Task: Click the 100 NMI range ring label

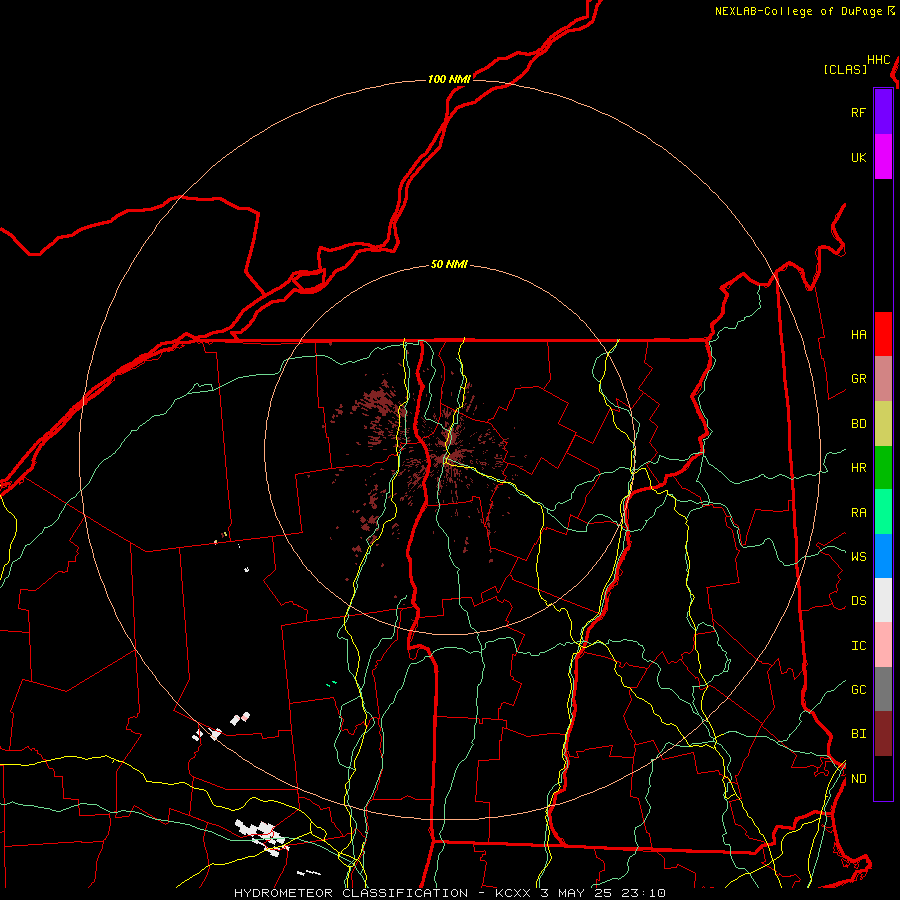Action: tap(449, 79)
